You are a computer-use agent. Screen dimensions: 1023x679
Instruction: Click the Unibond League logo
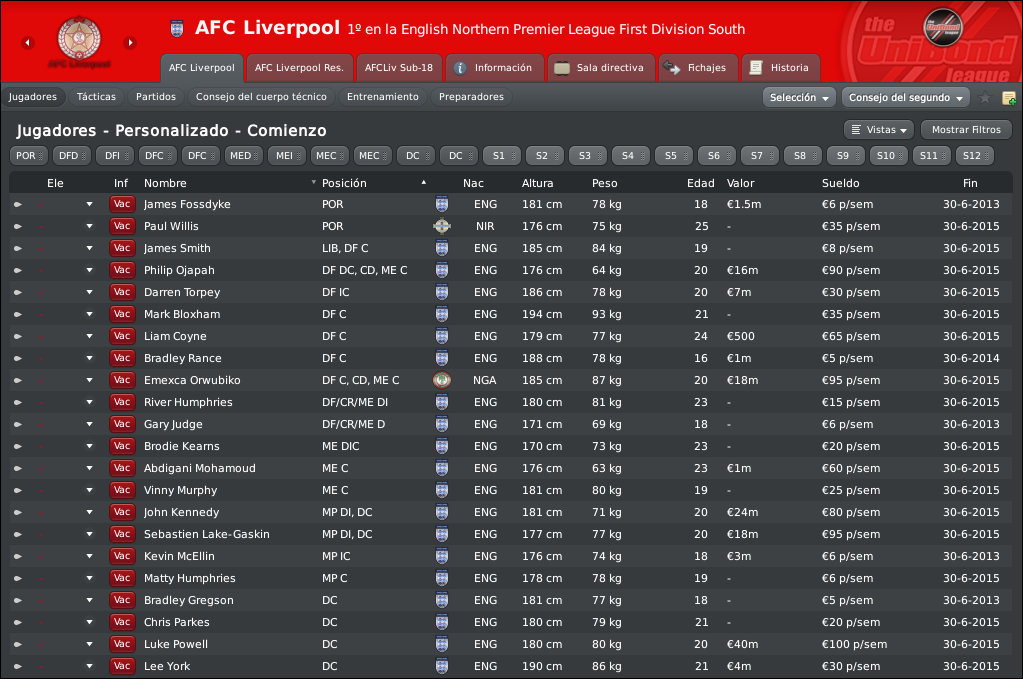(x=943, y=27)
